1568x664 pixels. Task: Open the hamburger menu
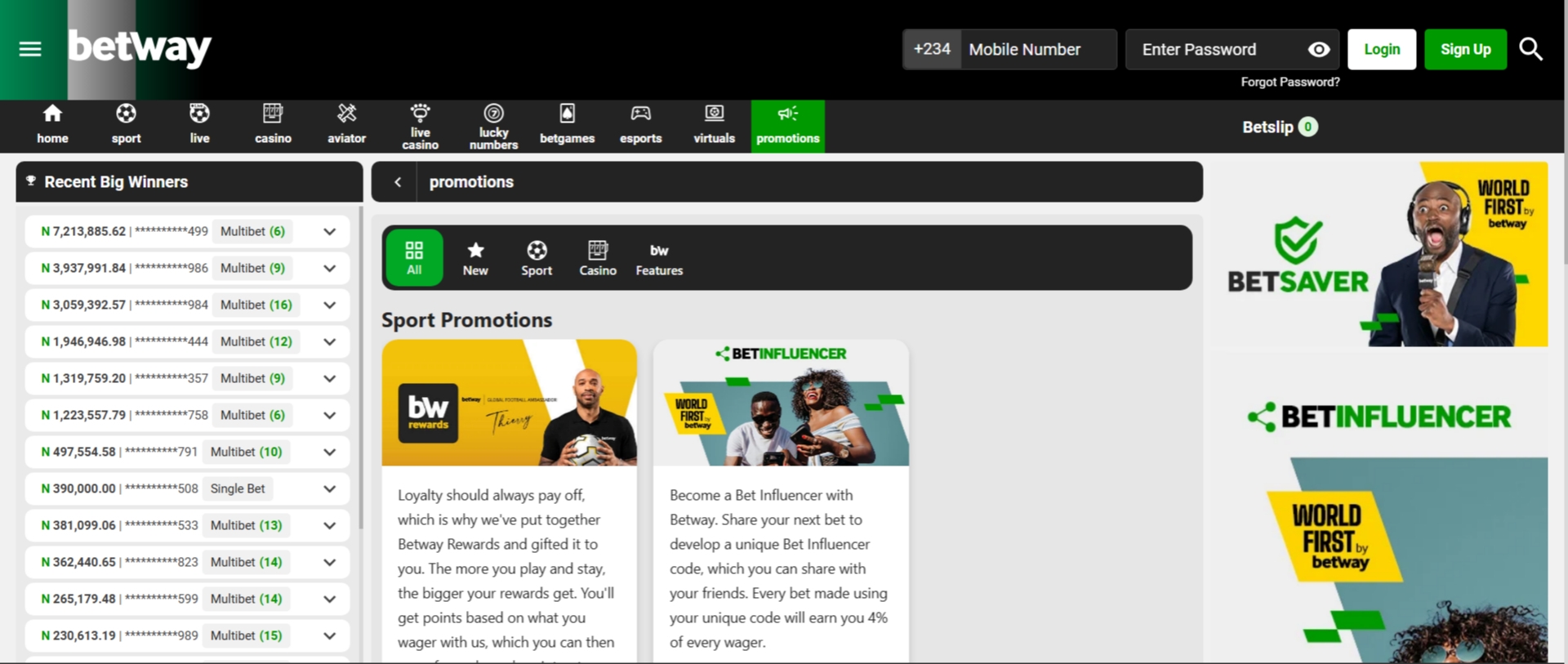pyautogui.click(x=30, y=49)
